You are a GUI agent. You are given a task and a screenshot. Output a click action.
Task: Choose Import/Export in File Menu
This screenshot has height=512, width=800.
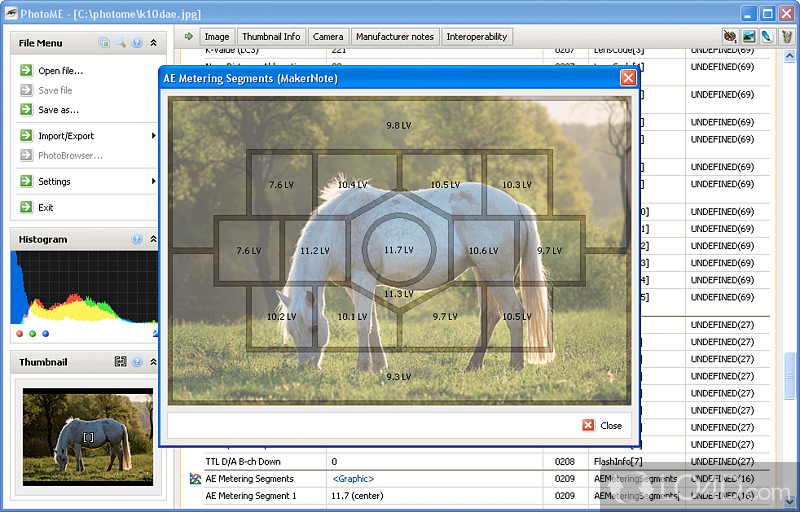[66, 136]
